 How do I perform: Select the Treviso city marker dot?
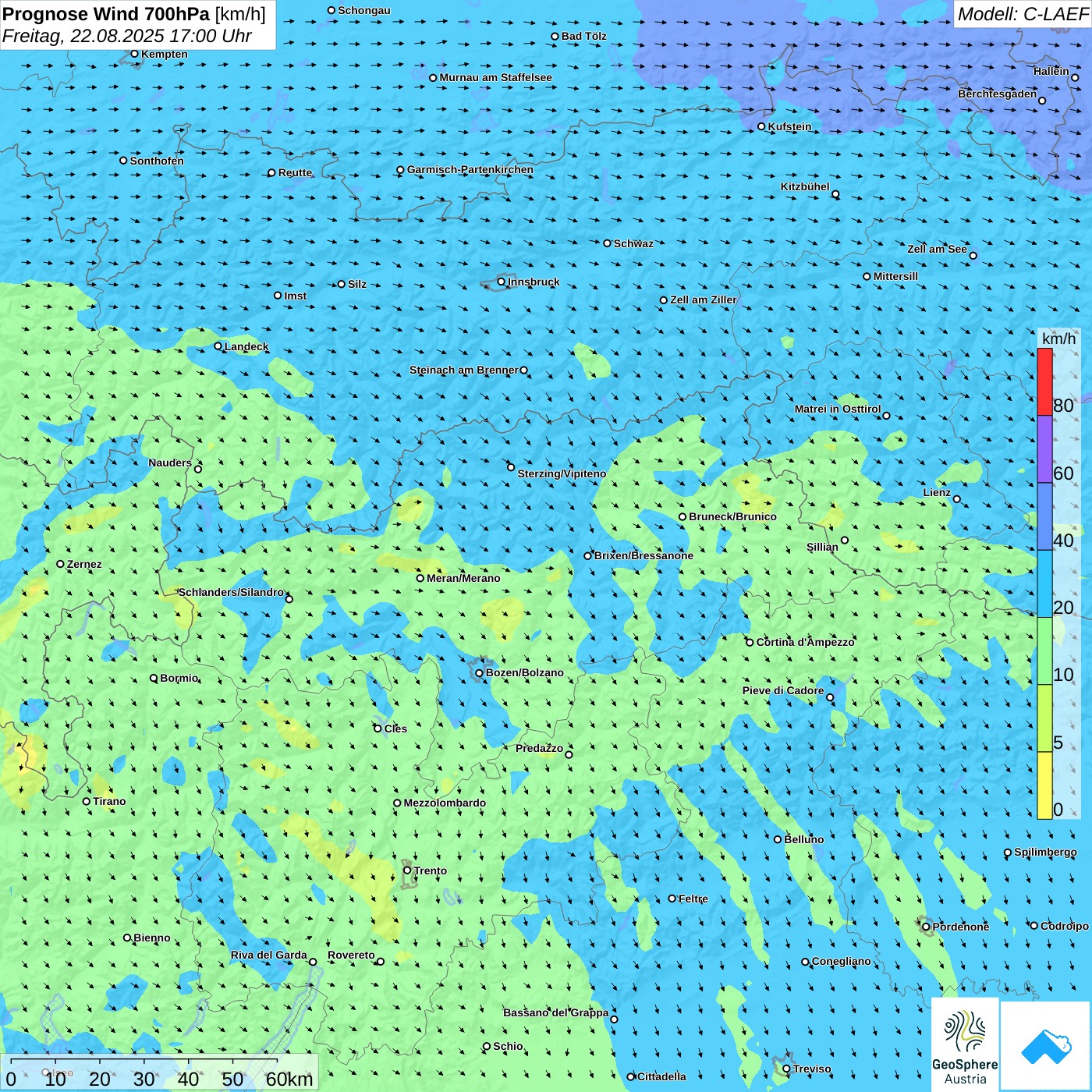[786, 1069]
